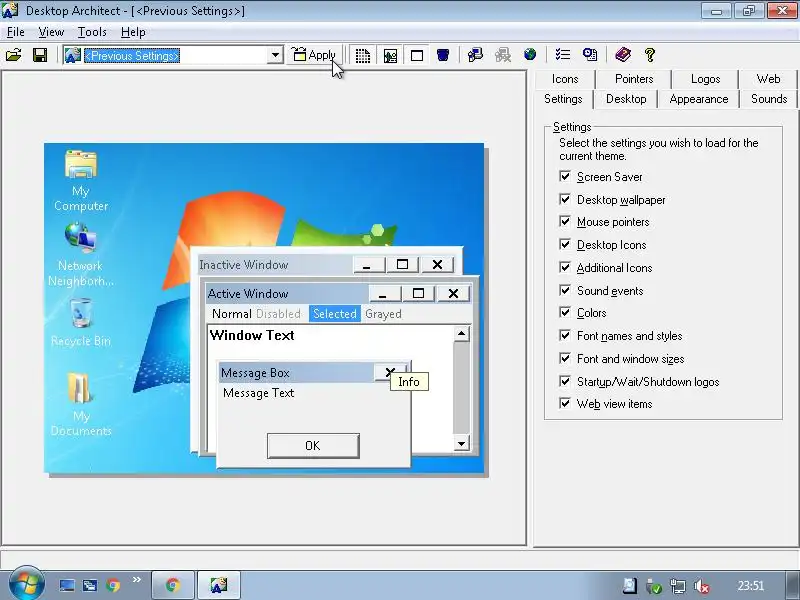Switch to the Web tab
This screenshot has width=800, height=600.
coord(768,79)
